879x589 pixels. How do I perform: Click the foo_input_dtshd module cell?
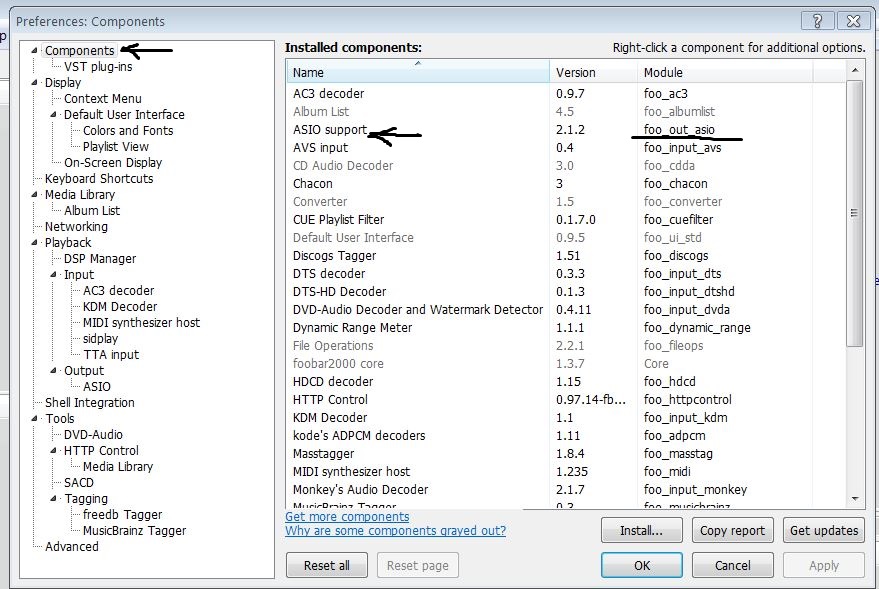(689, 291)
